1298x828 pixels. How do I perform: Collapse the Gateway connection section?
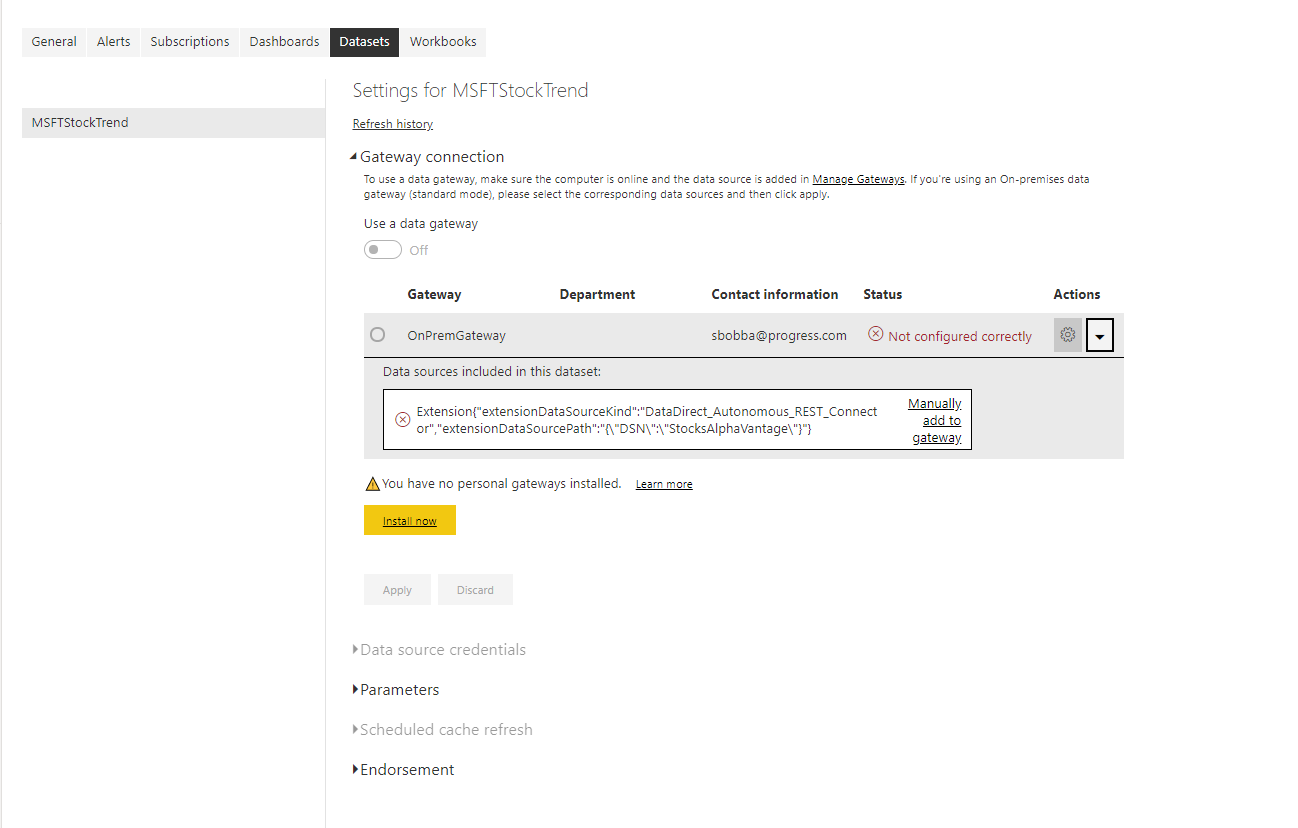354,157
